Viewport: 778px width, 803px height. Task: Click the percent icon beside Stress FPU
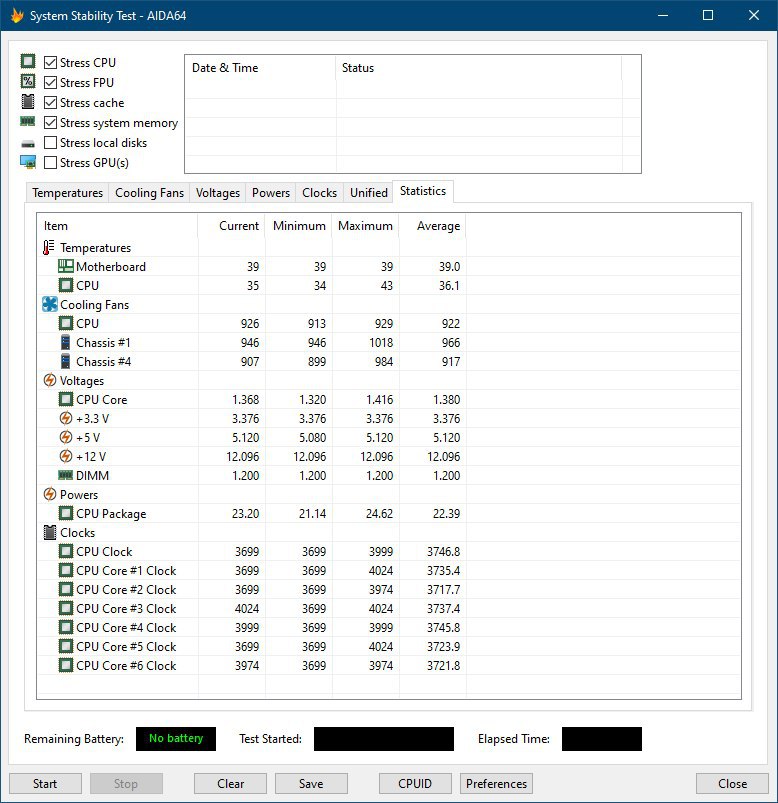(x=28, y=81)
